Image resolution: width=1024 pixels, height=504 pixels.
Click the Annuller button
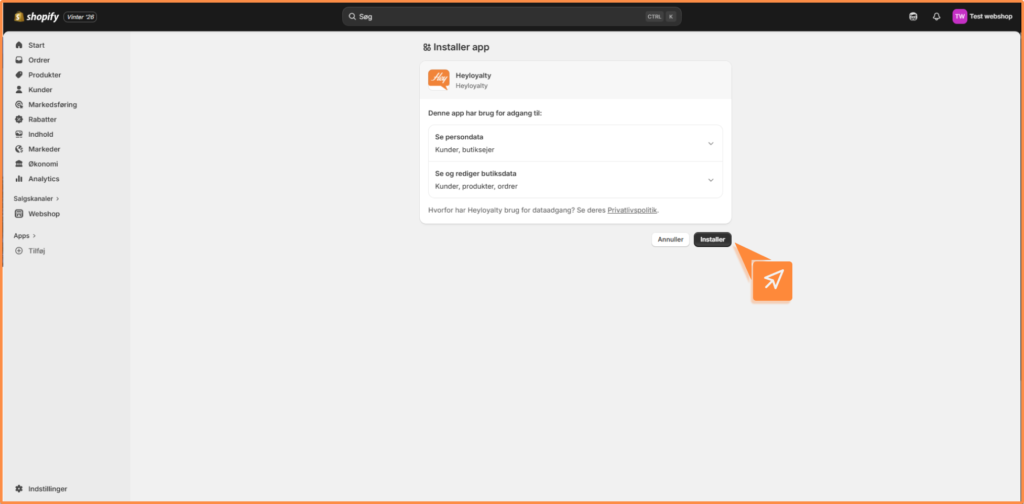(670, 240)
